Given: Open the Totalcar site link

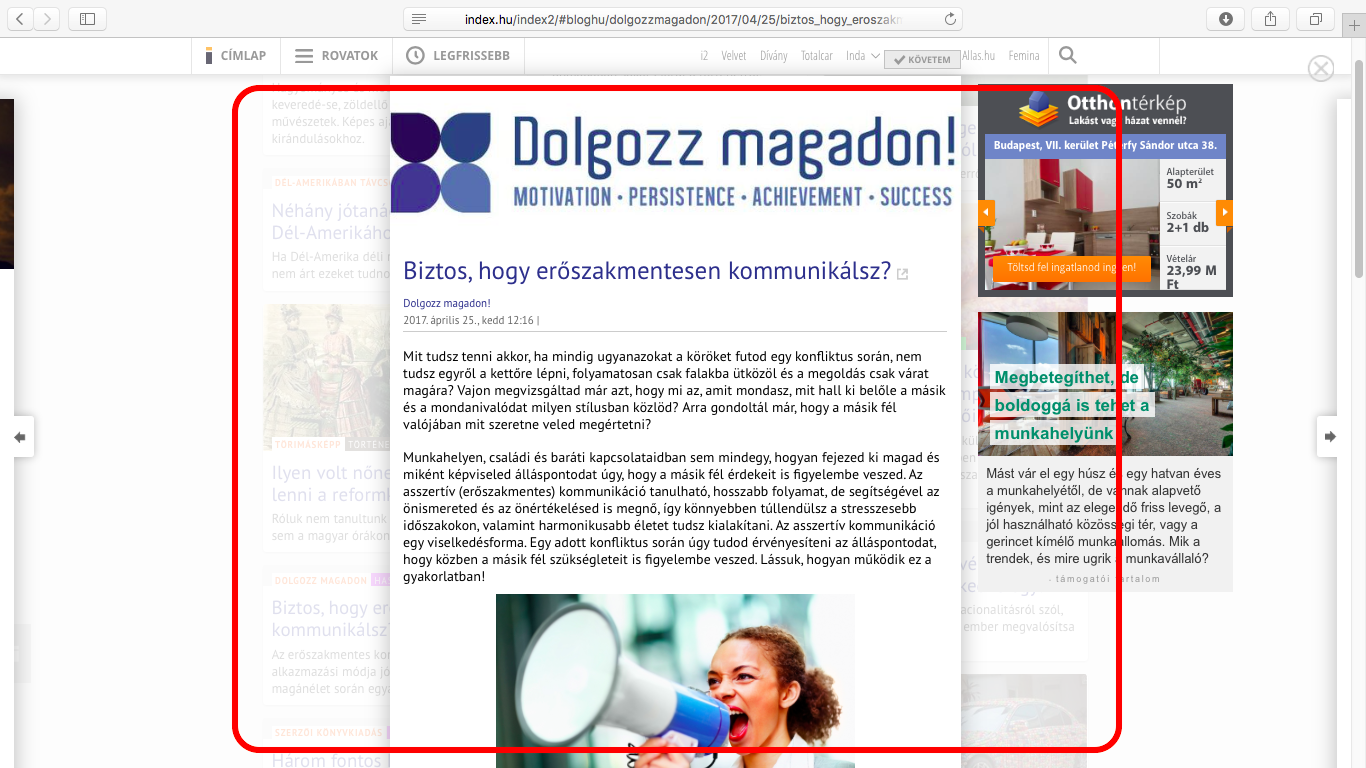Looking at the screenshot, I should (817, 56).
